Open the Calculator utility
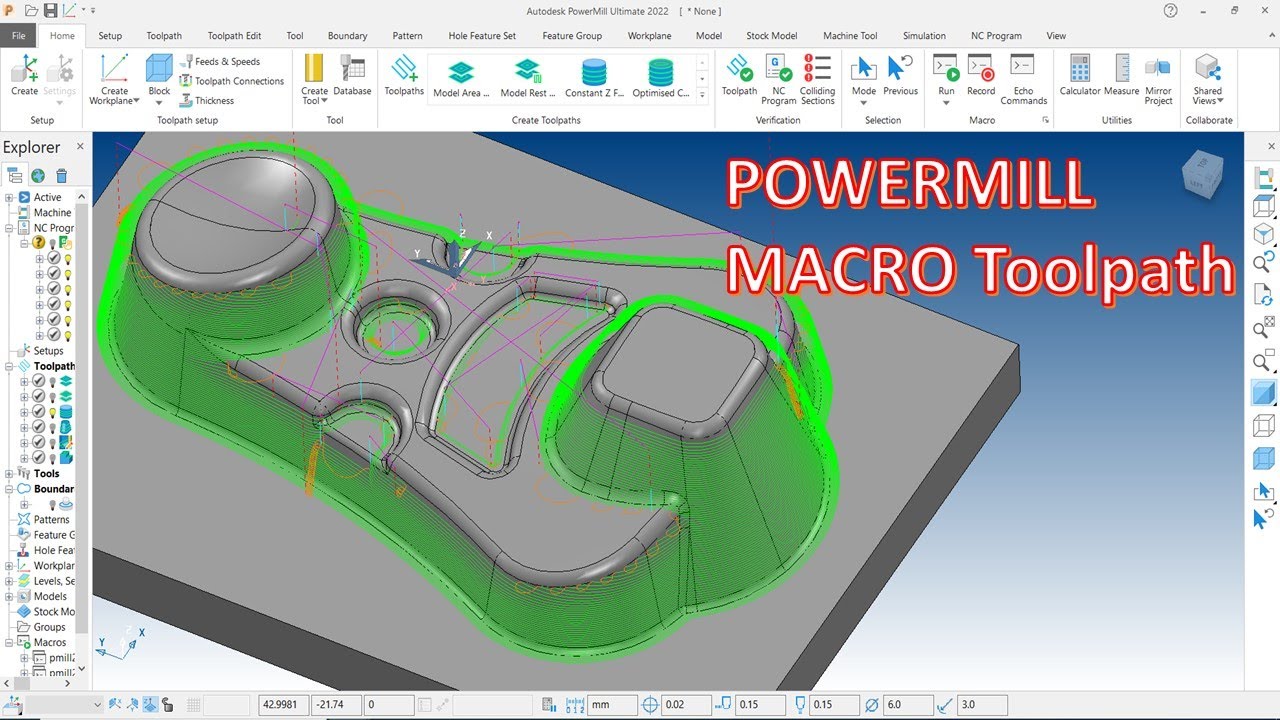The height and width of the screenshot is (720, 1280). [x=1080, y=76]
